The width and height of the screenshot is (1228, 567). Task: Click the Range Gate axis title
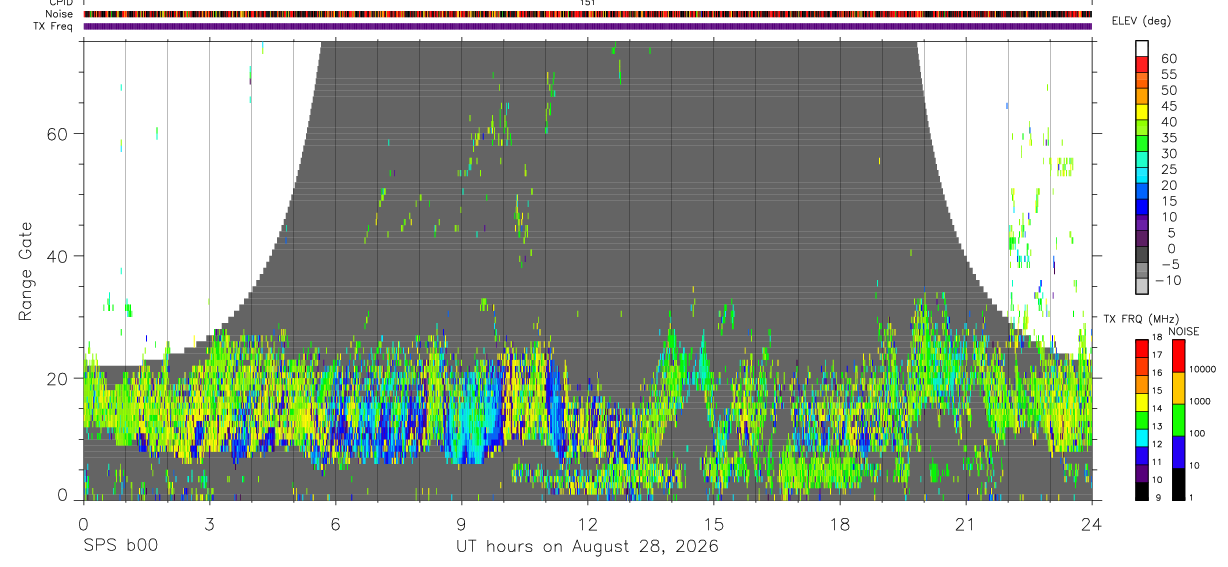point(26,271)
